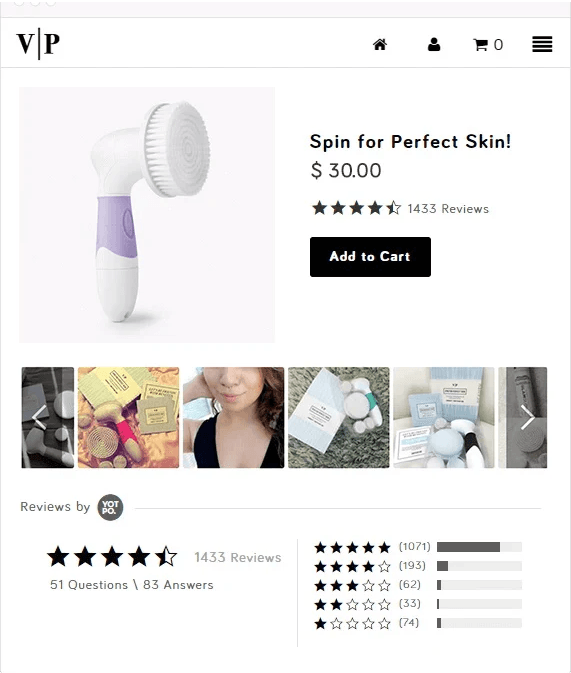
Task: Select the three-star rating row
Action: coord(418,585)
